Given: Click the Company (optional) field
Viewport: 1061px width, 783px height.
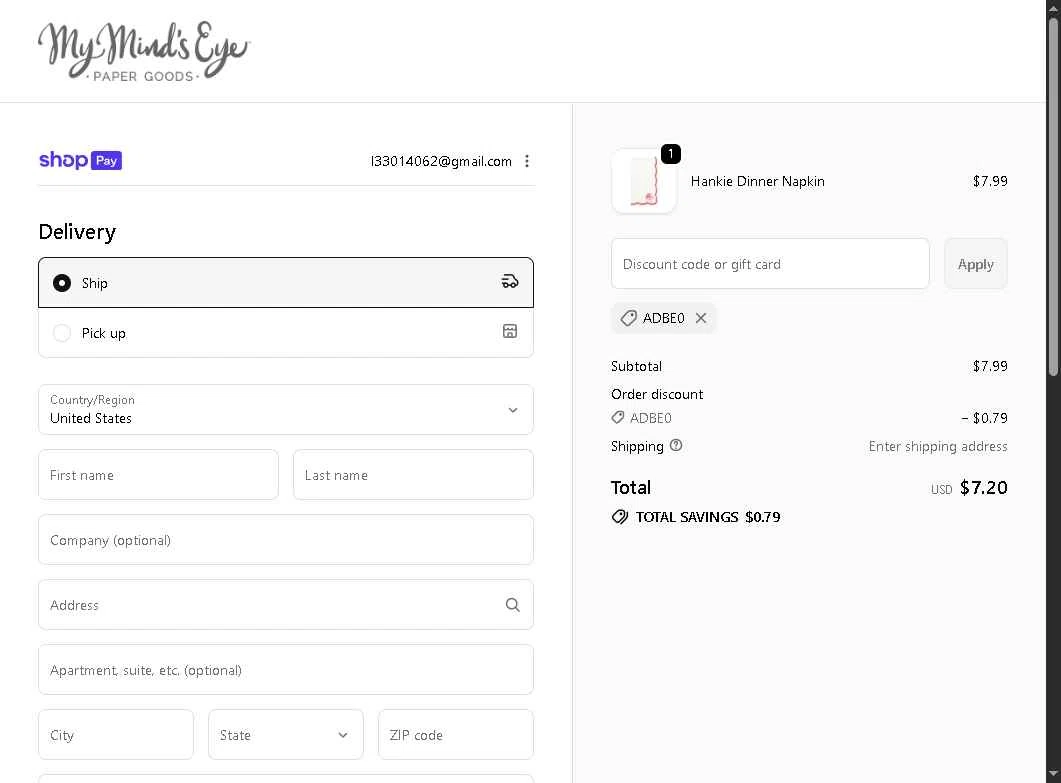Looking at the screenshot, I should click(286, 539).
